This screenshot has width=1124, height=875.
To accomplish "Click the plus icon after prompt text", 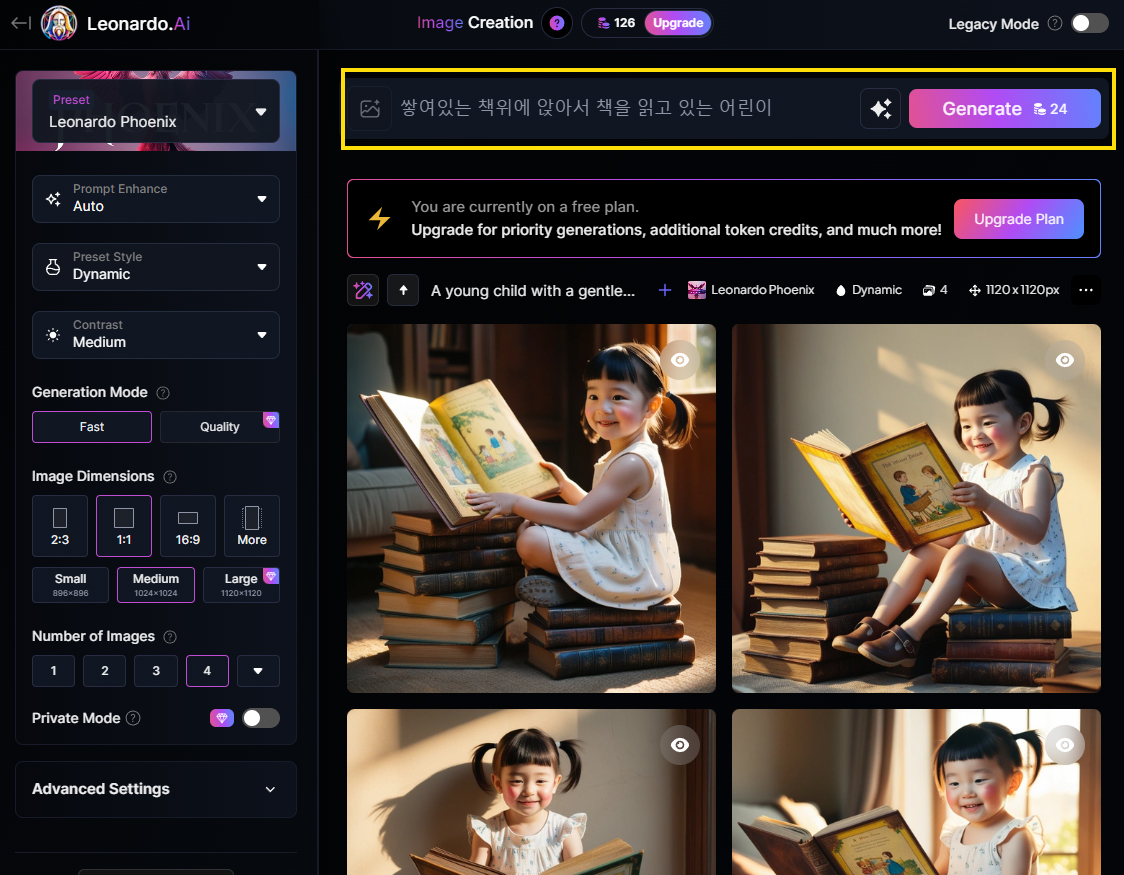I will point(665,290).
